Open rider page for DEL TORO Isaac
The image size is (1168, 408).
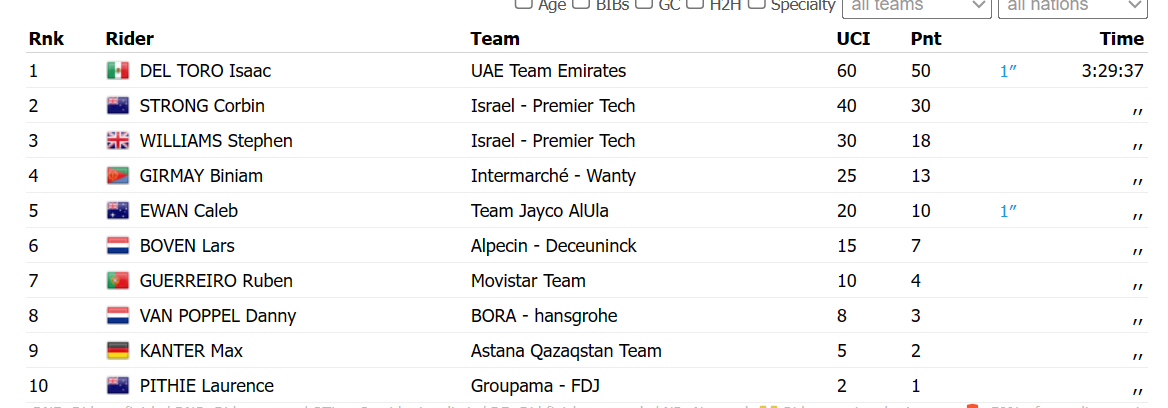pos(206,71)
